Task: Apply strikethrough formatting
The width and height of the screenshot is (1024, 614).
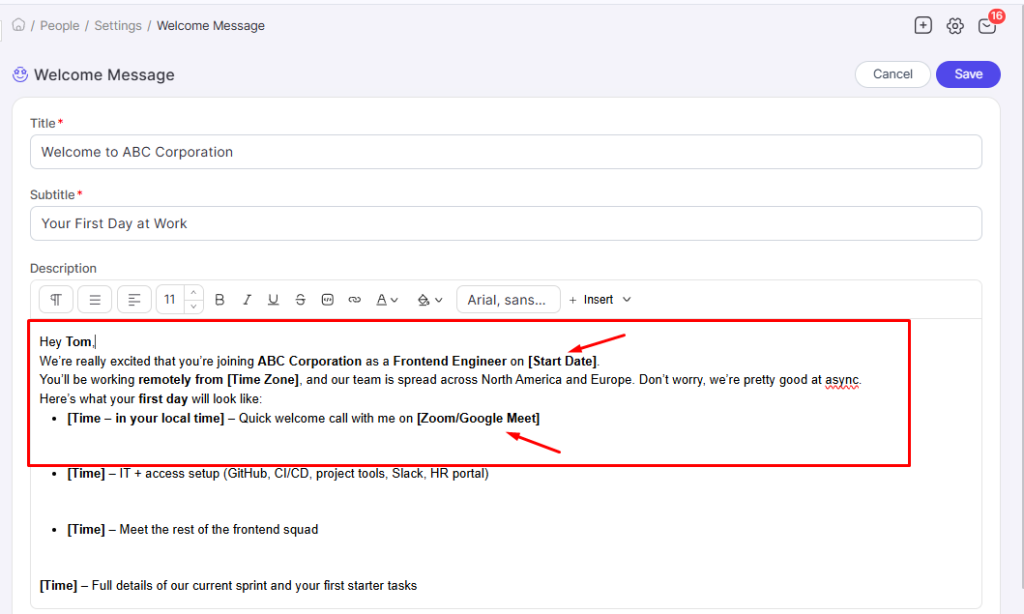Action: click(x=300, y=299)
